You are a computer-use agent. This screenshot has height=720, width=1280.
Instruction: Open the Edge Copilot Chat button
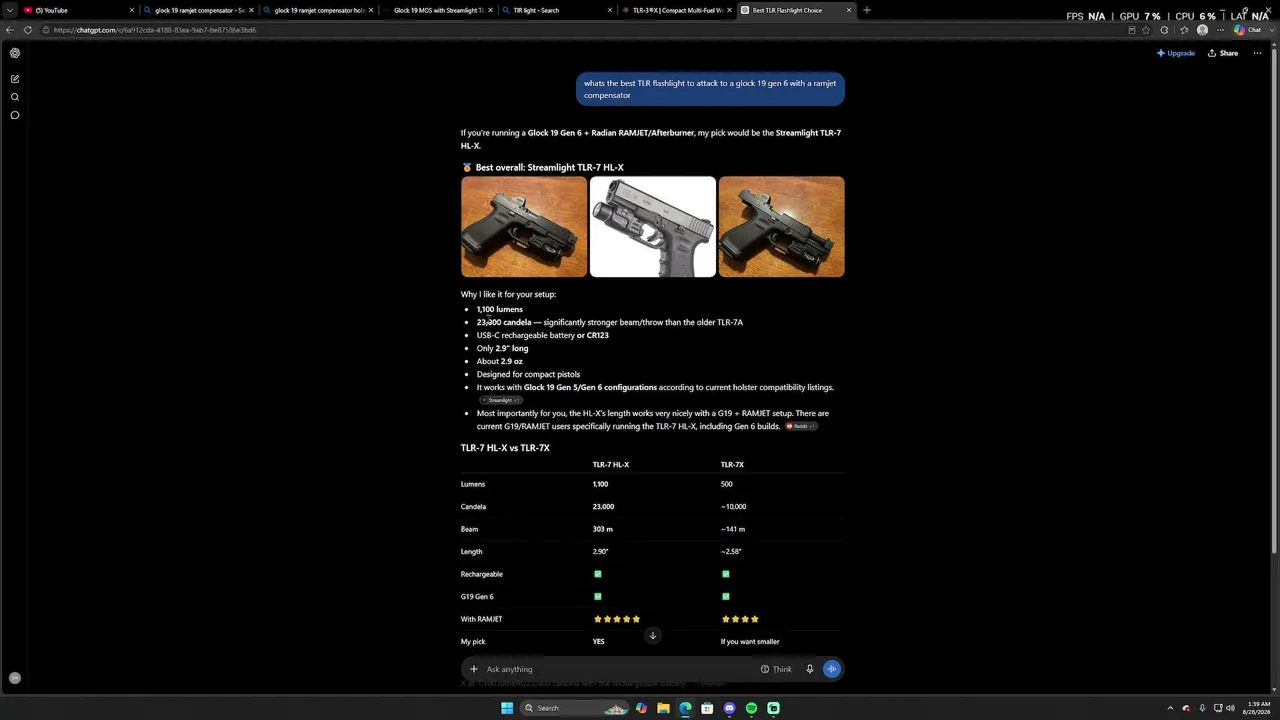[x=1247, y=30]
